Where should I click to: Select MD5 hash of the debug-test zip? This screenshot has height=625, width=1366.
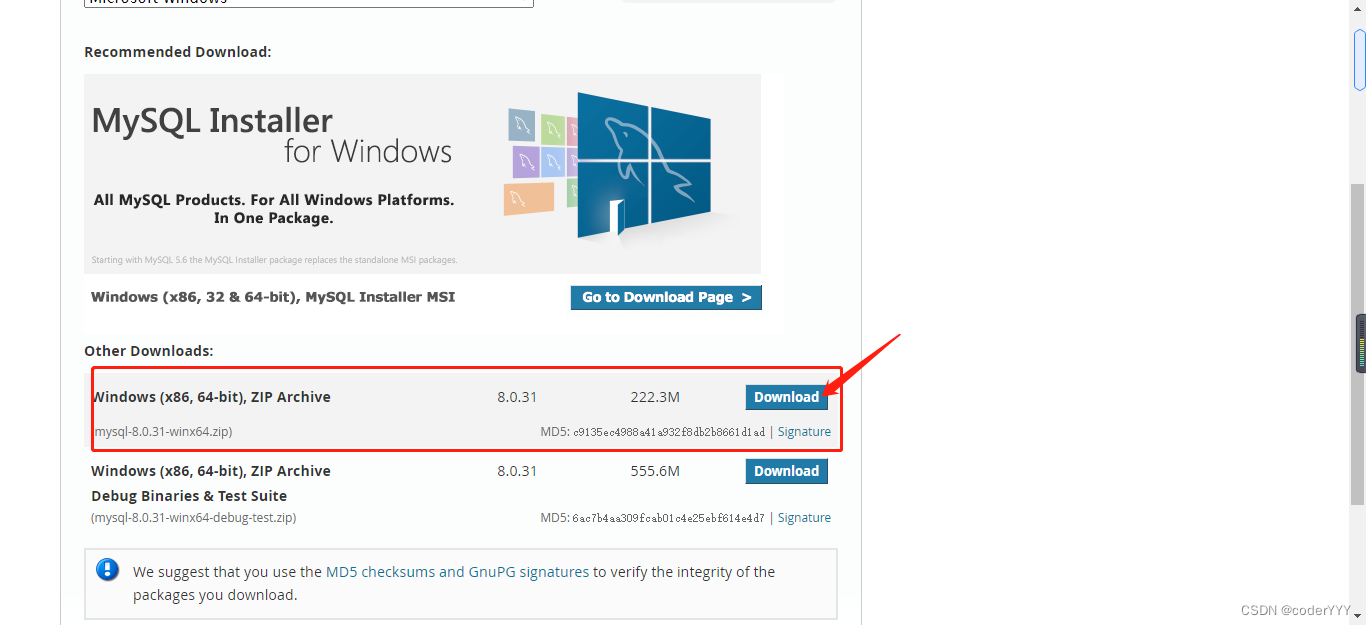click(x=669, y=518)
